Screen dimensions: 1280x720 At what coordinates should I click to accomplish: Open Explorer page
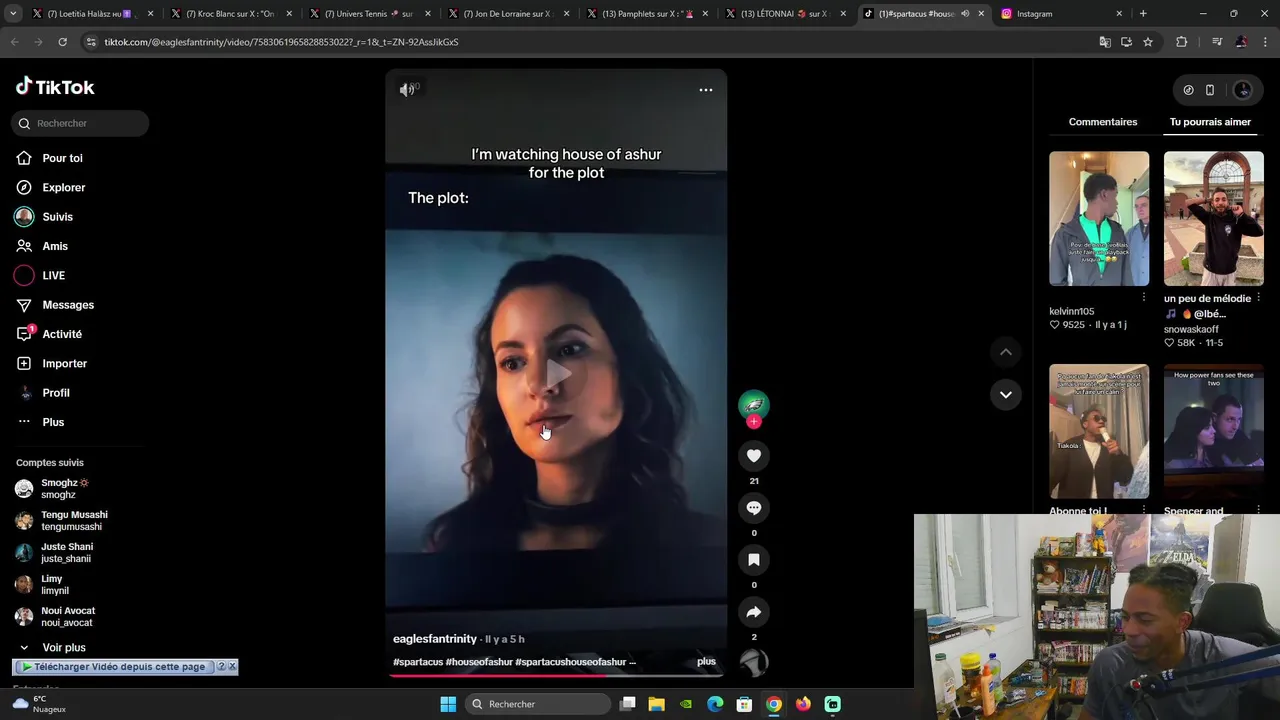tap(64, 187)
